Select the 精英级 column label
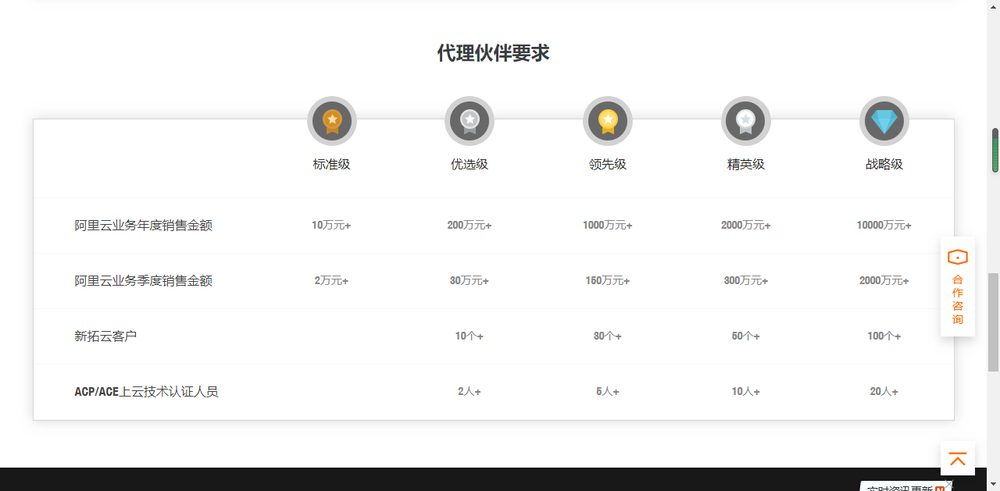The width and height of the screenshot is (1000, 491). 746,165
